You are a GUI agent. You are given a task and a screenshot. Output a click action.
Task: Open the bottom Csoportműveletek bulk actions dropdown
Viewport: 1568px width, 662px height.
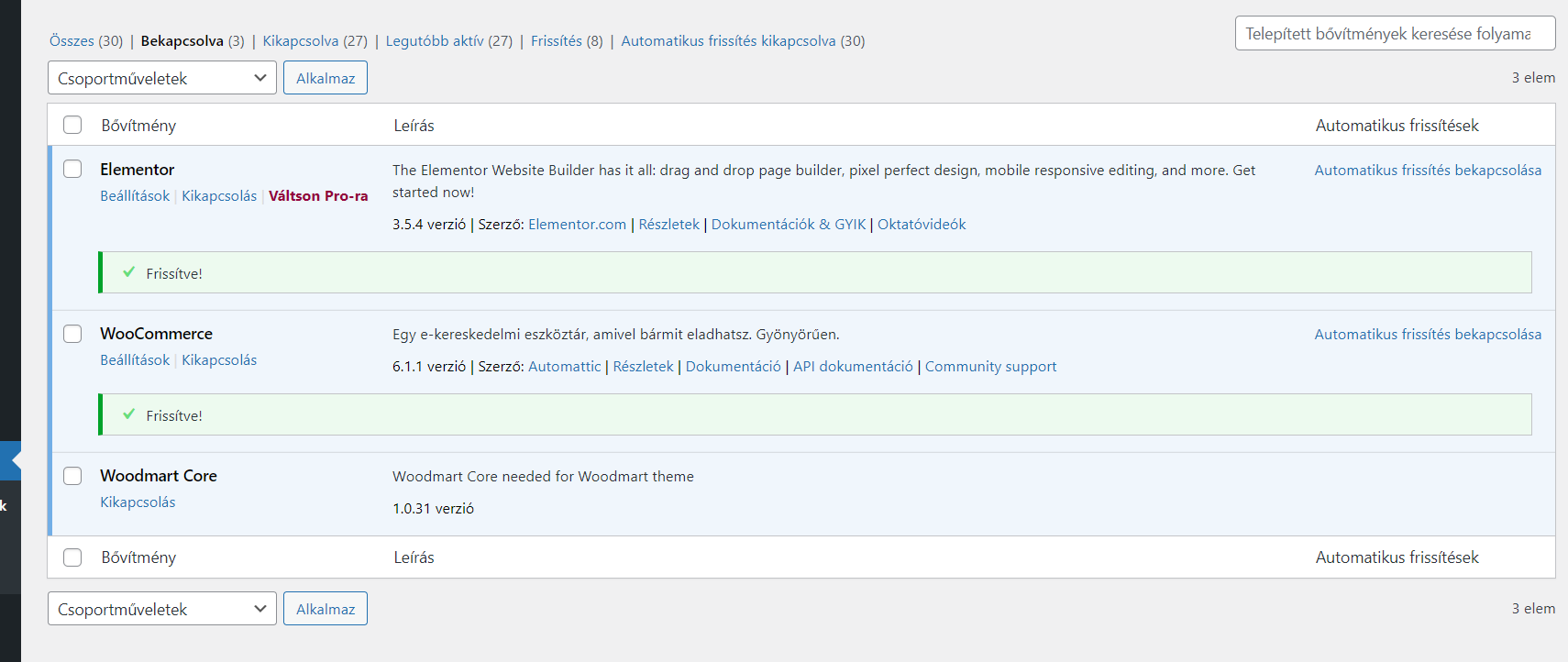coord(162,609)
